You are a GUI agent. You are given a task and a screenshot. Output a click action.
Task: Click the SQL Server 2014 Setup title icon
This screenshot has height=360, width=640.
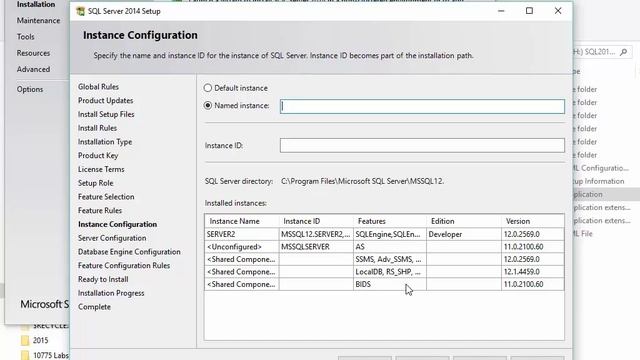pyautogui.click(x=80, y=11)
